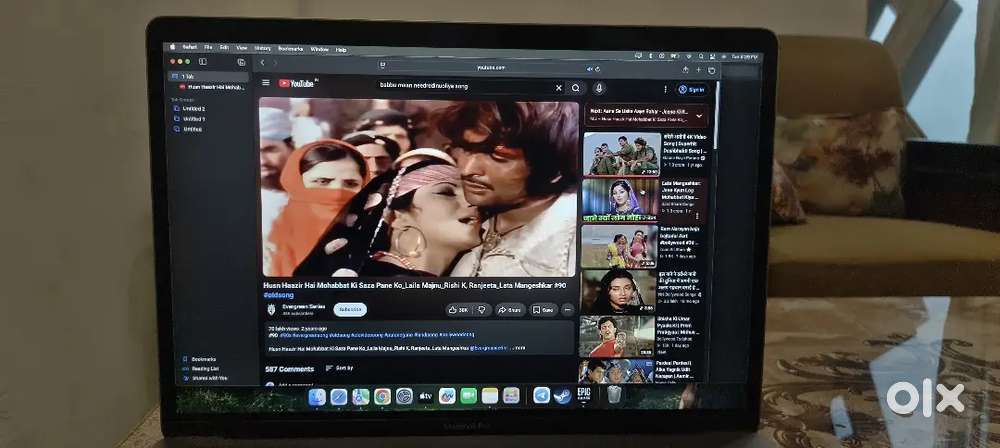Select '1 Tab' group in sidebar
Screen dimensions: 1000x448
click(x=209, y=76)
